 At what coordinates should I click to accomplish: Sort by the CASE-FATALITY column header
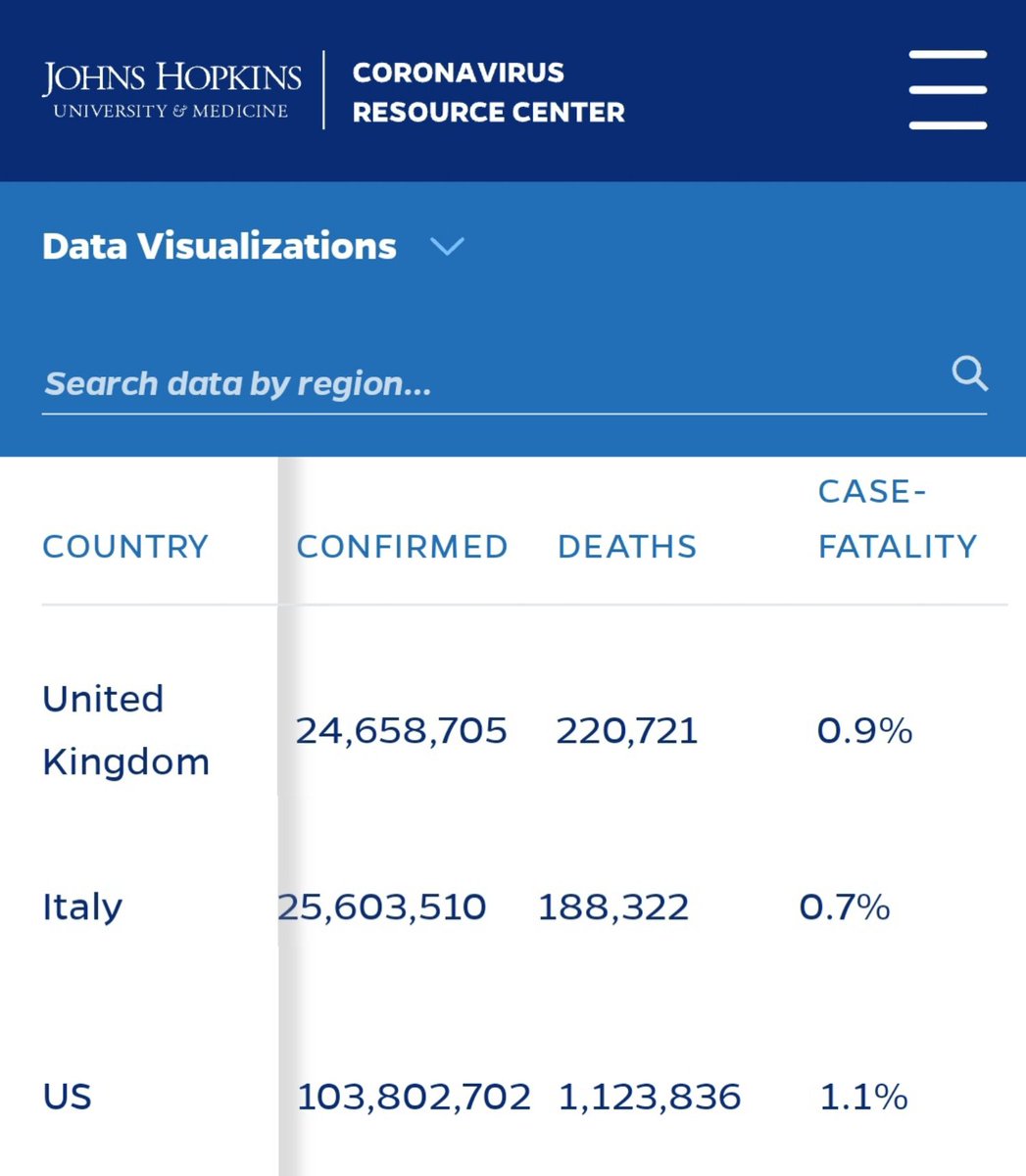[x=898, y=518]
